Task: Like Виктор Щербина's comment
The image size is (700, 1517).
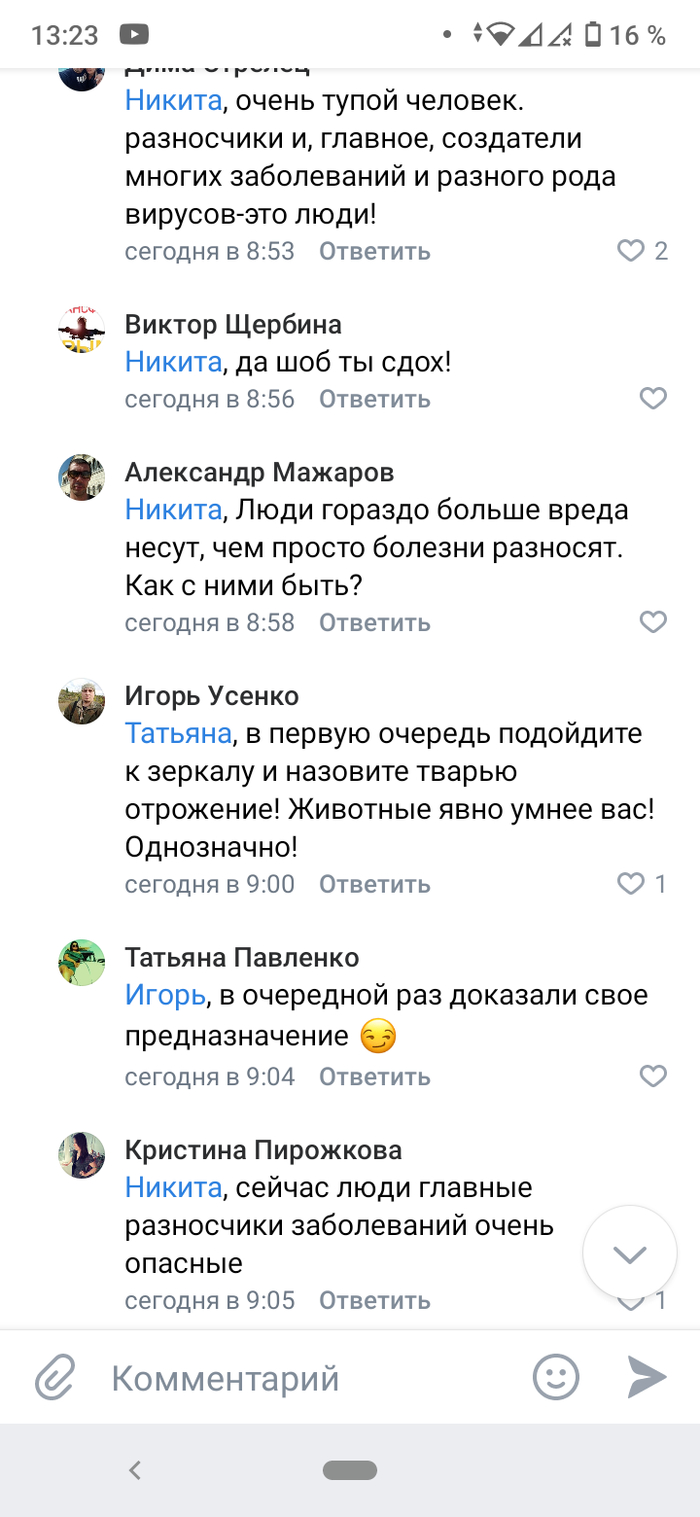Action: point(652,399)
